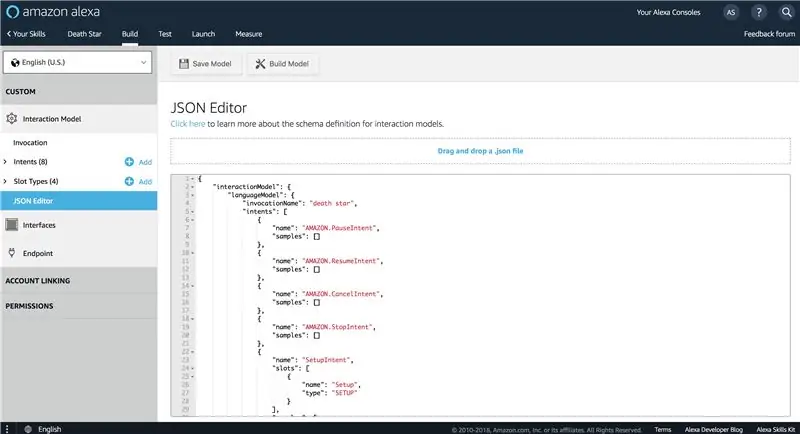This screenshot has height=434, width=800.
Task: Click the English language footer selector
Action: (x=49, y=429)
